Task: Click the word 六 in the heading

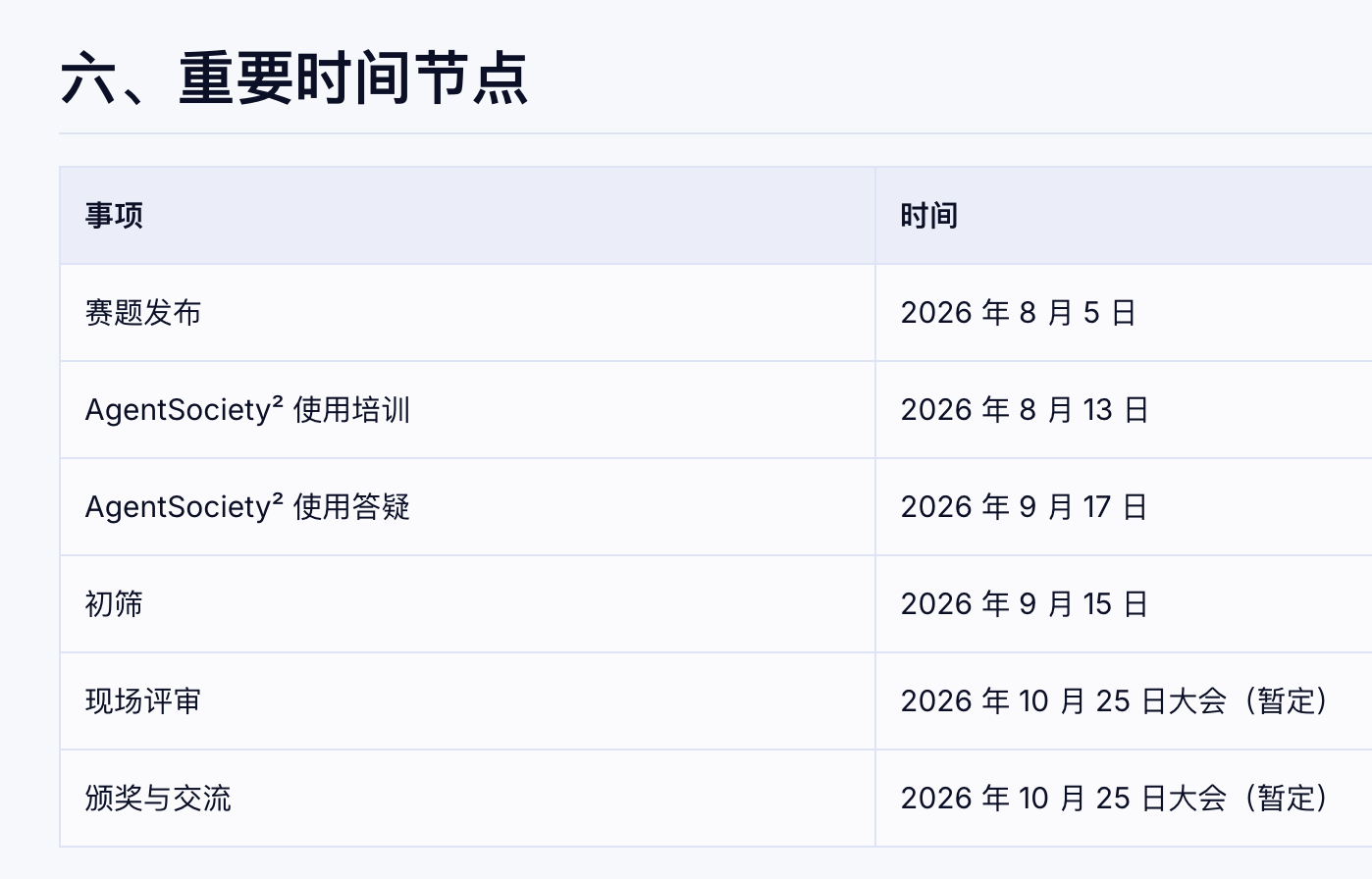Action: (88, 79)
